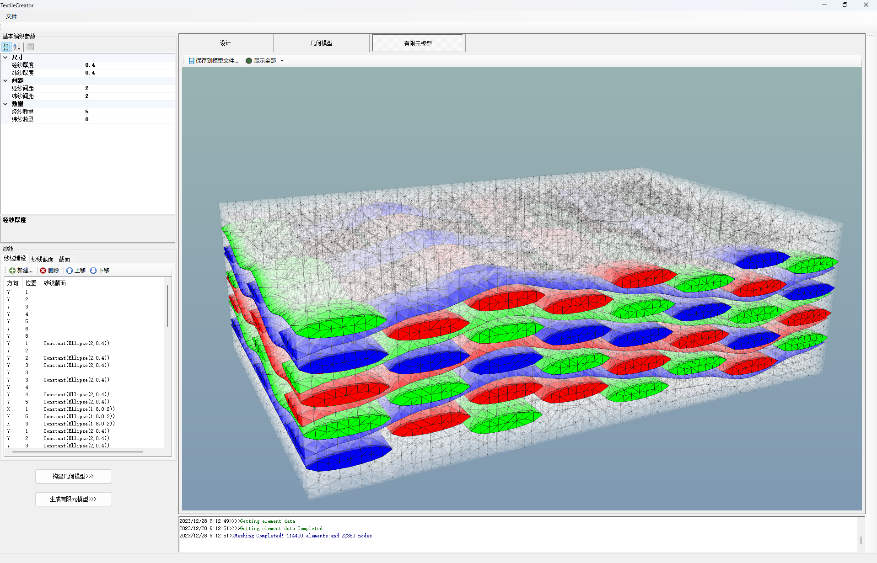Click the categorized sort icon in property grid
The image size is (877, 563).
(7, 46)
